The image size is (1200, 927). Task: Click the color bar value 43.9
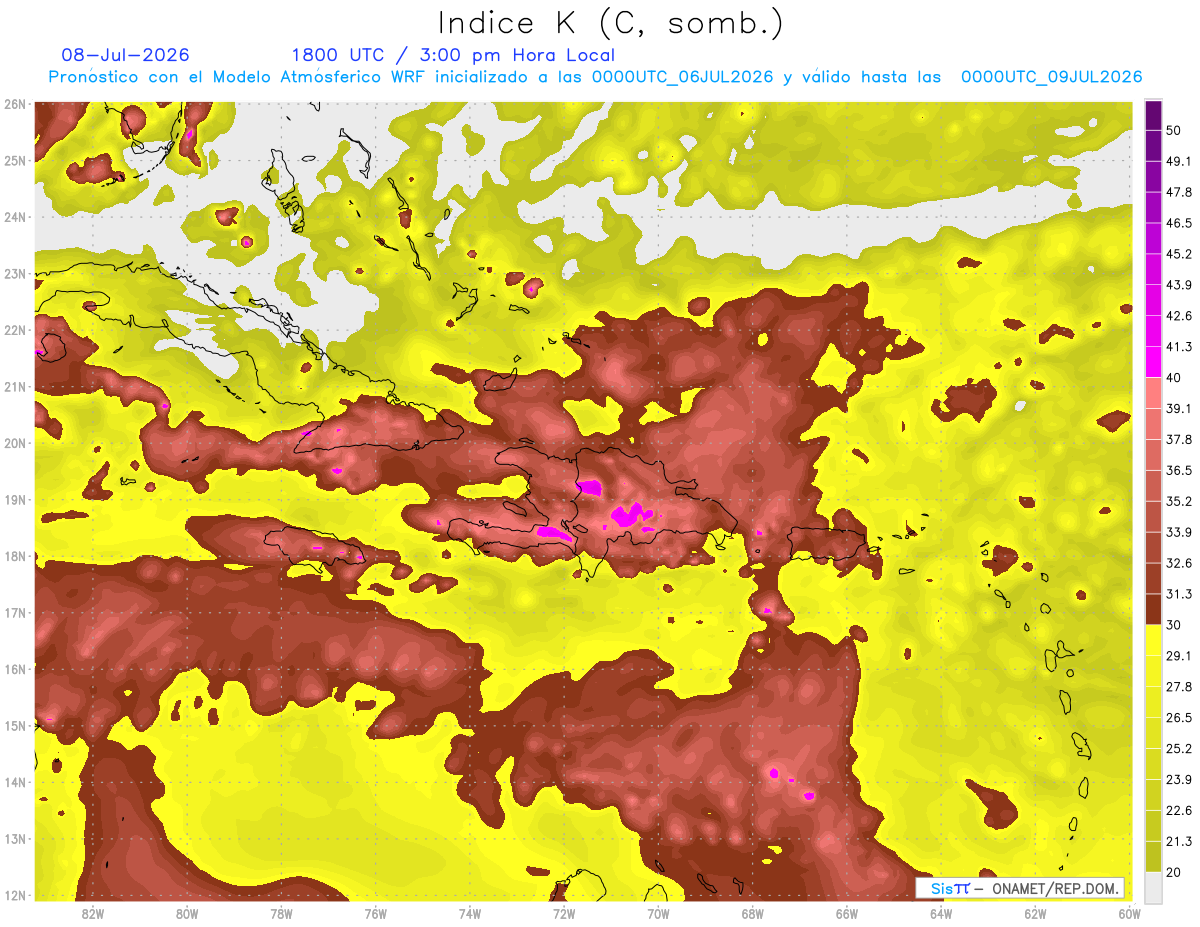tap(1178, 285)
